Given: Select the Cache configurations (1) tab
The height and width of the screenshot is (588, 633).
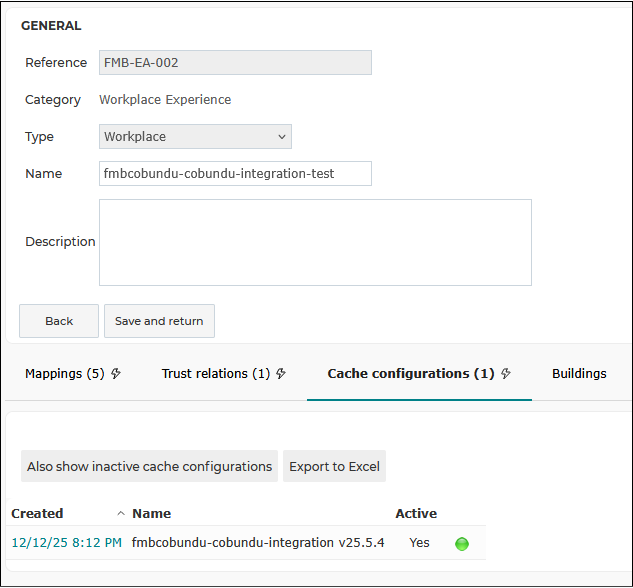Looking at the screenshot, I should tap(411, 373).
